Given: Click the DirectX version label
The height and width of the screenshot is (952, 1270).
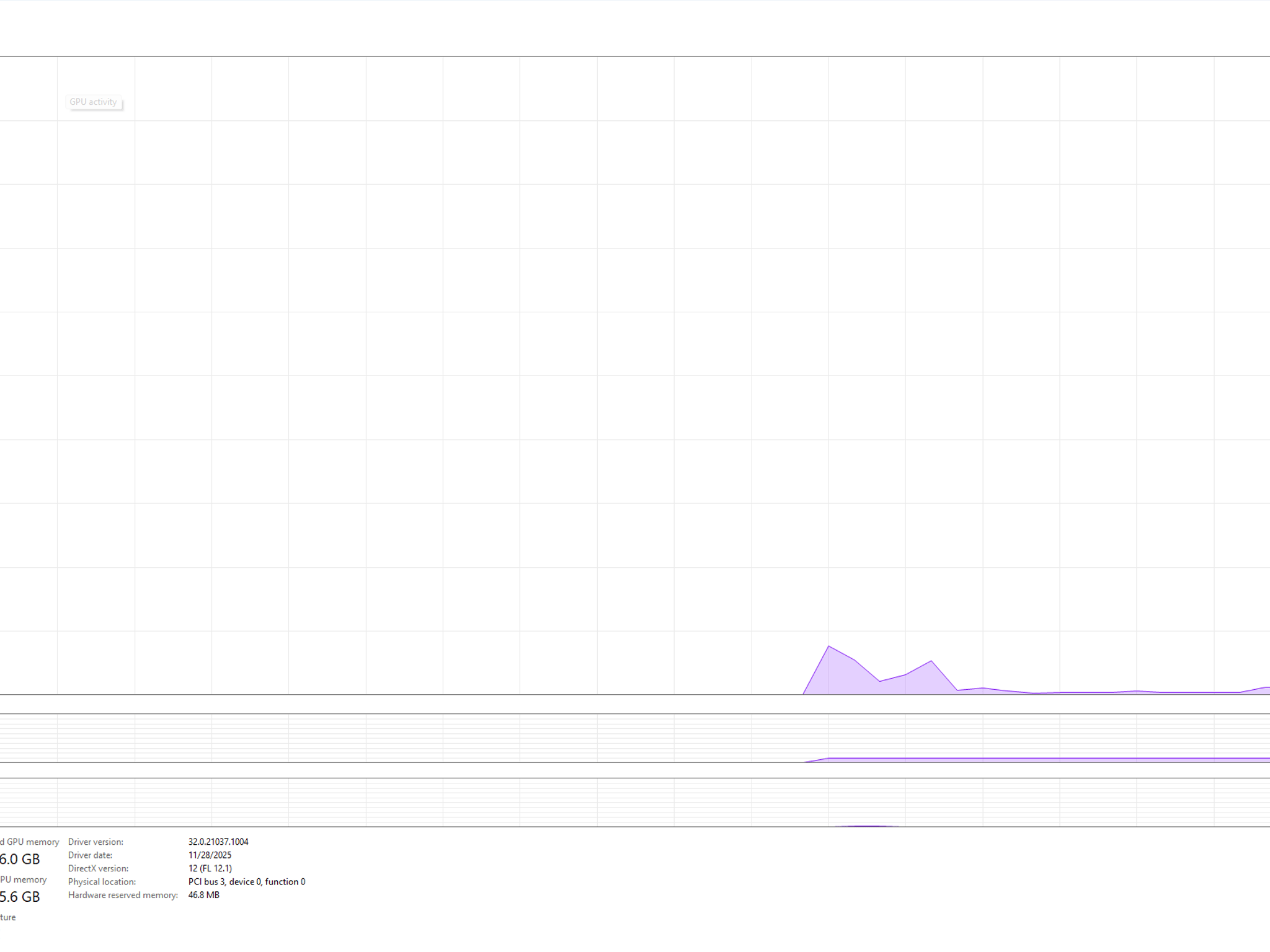Looking at the screenshot, I should pyautogui.click(x=98, y=868).
